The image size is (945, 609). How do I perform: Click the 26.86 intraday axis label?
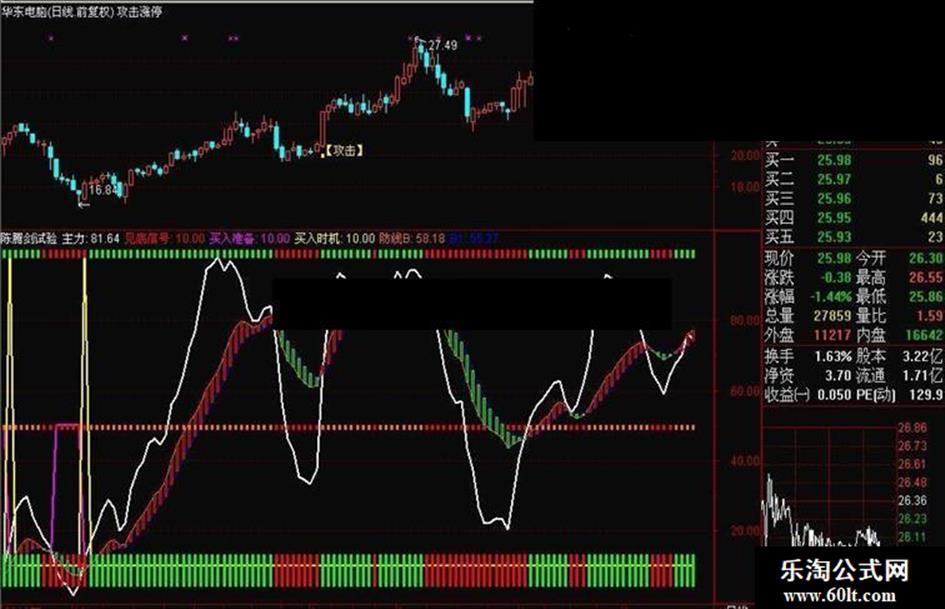point(912,428)
